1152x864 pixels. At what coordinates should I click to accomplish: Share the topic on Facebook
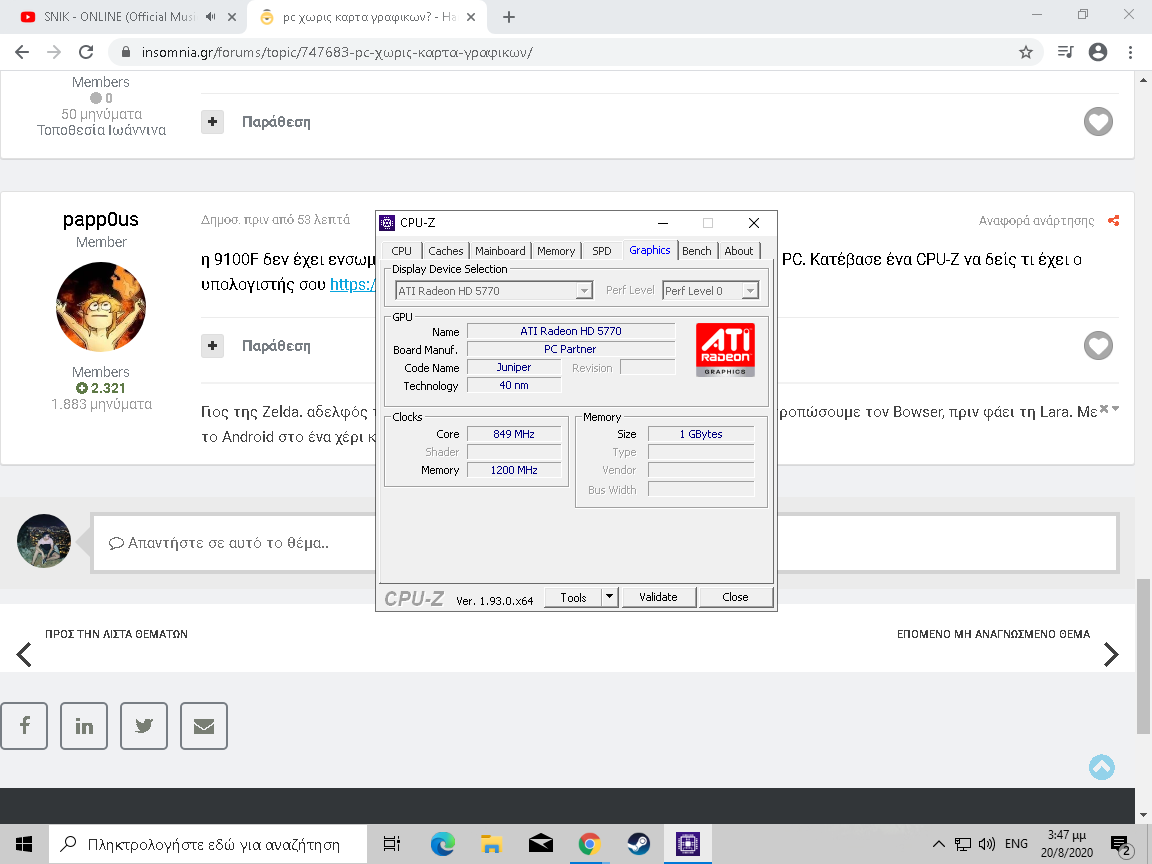tap(24, 726)
